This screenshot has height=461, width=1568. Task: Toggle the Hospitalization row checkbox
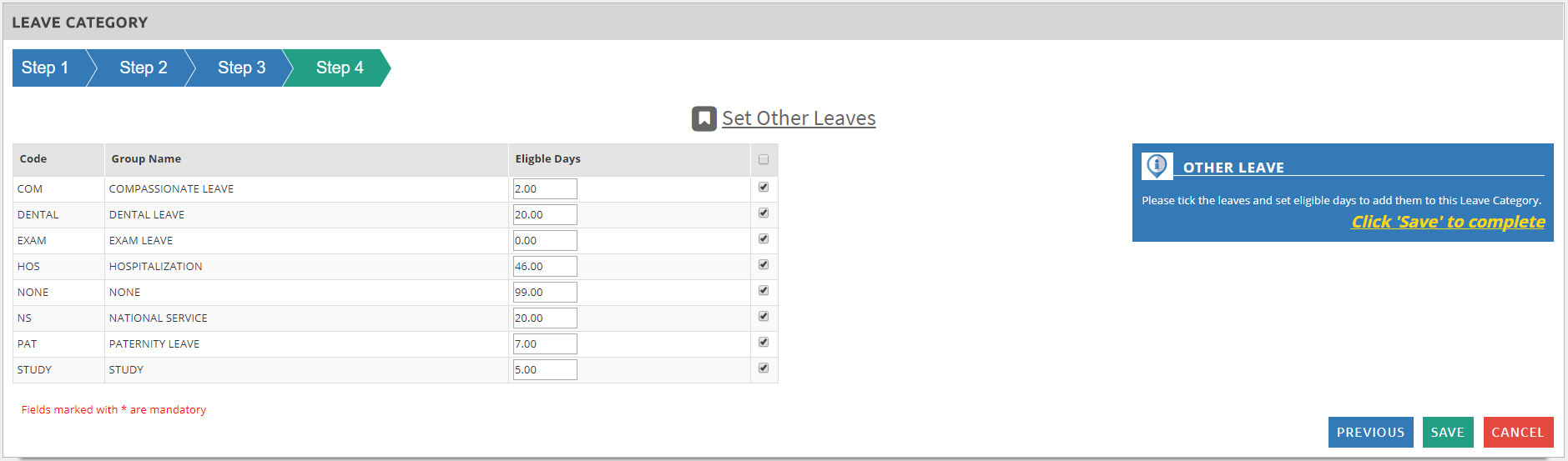tap(764, 265)
